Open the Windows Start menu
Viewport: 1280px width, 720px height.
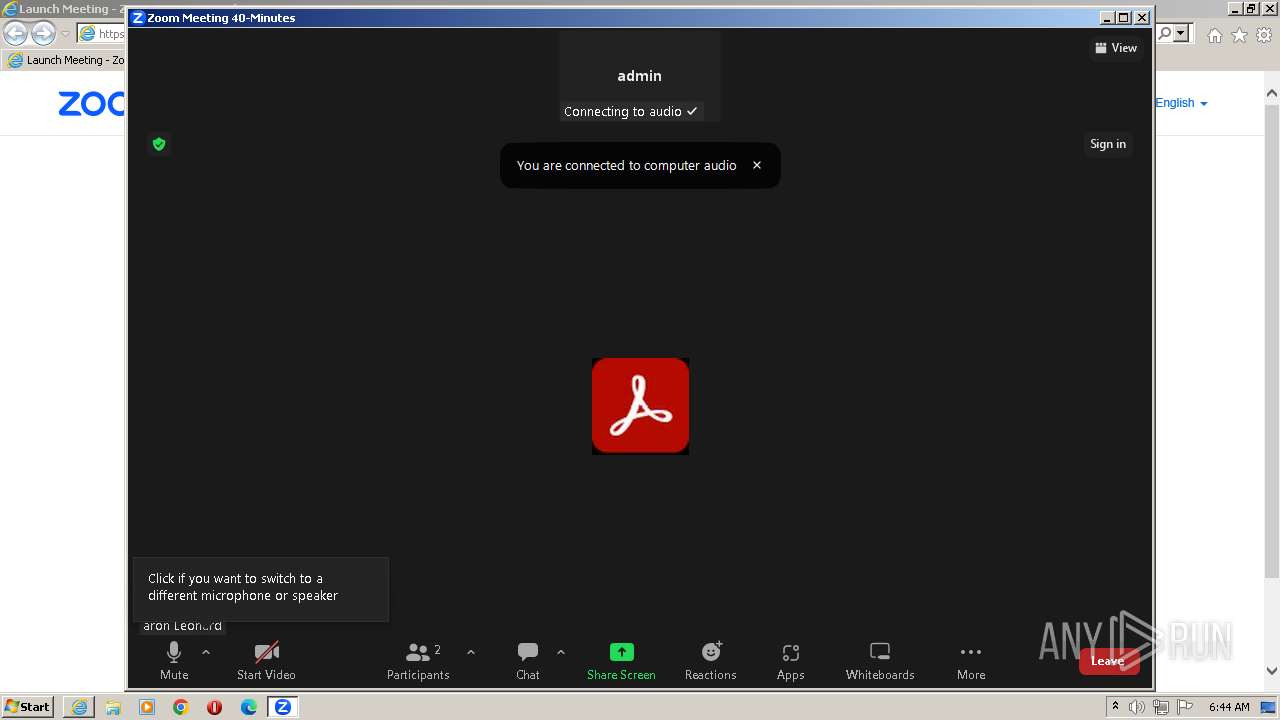point(27,706)
